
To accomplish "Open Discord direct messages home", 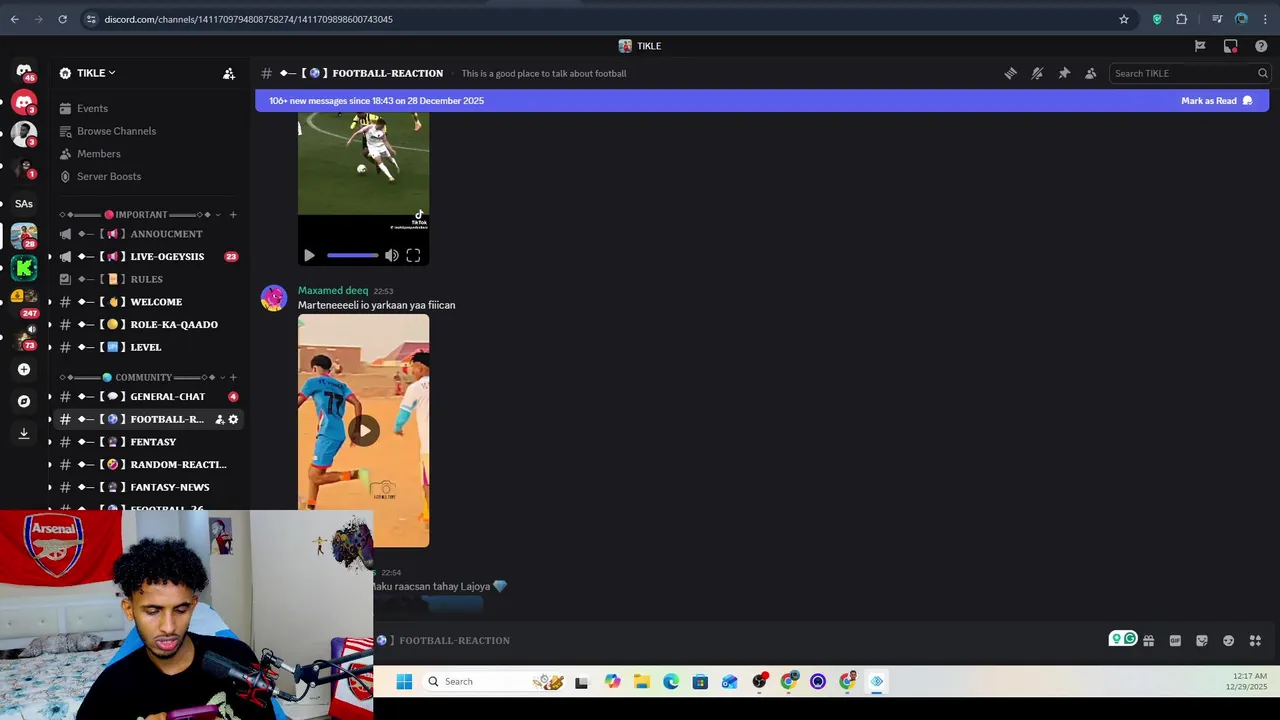I will 24,71.
